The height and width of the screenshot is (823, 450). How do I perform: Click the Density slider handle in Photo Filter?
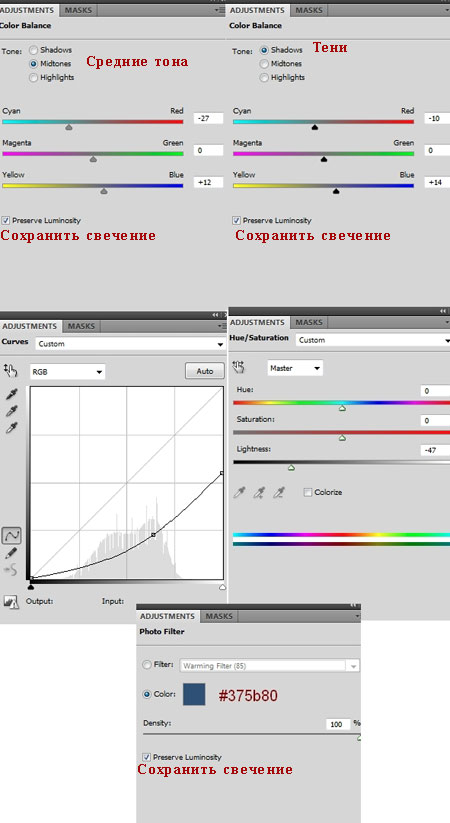click(359, 738)
